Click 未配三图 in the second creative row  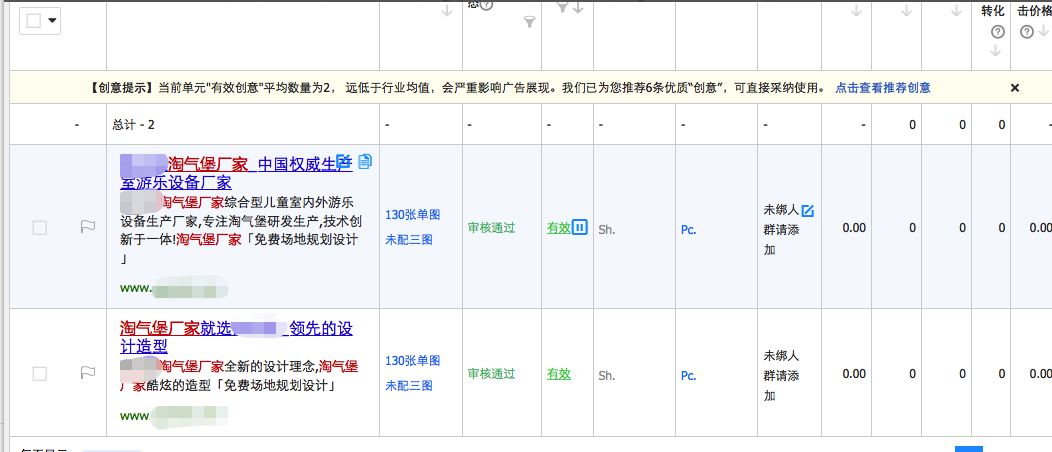pos(409,386)
